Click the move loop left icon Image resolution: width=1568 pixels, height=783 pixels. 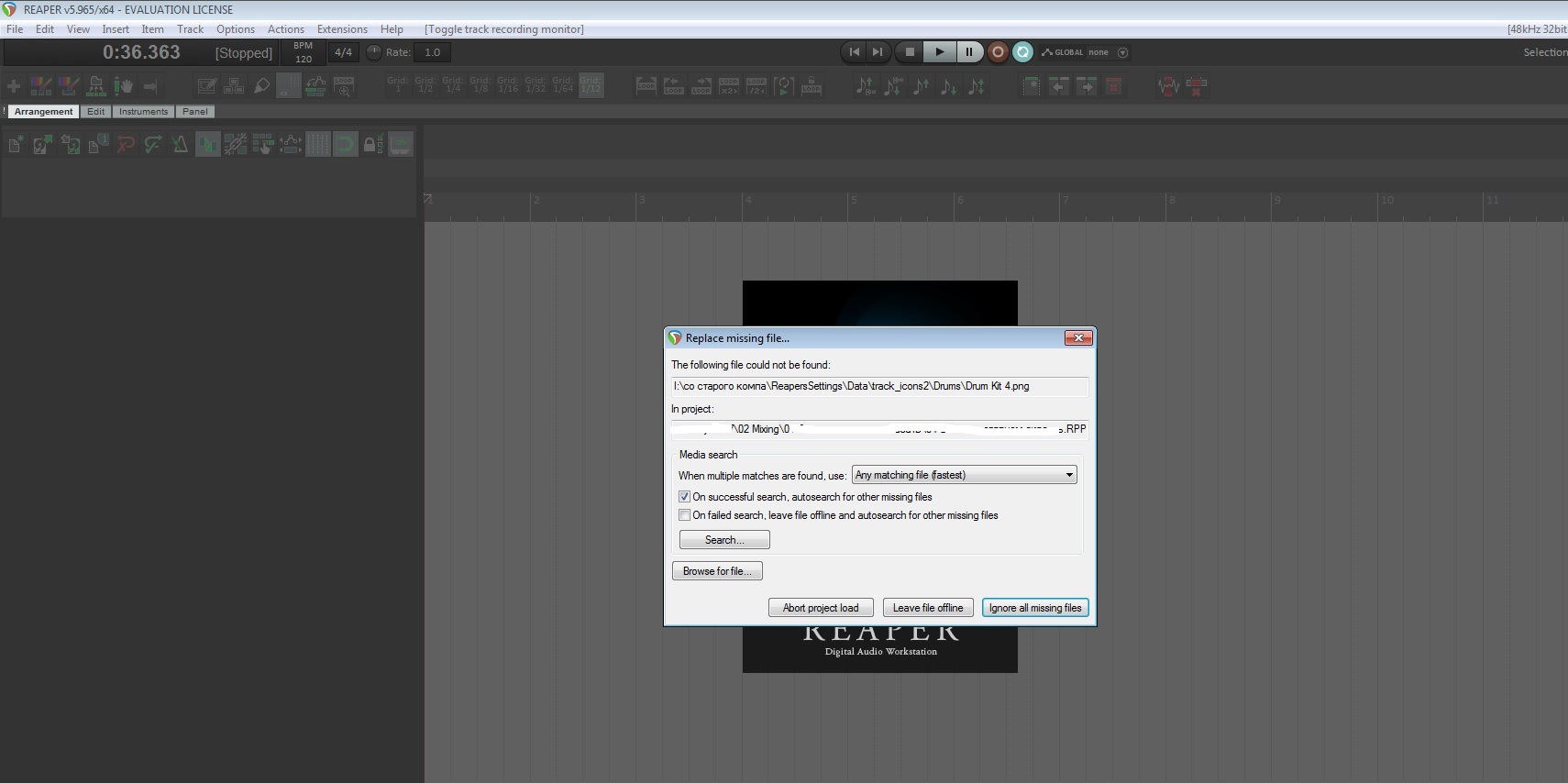click(x=674, y=86)
